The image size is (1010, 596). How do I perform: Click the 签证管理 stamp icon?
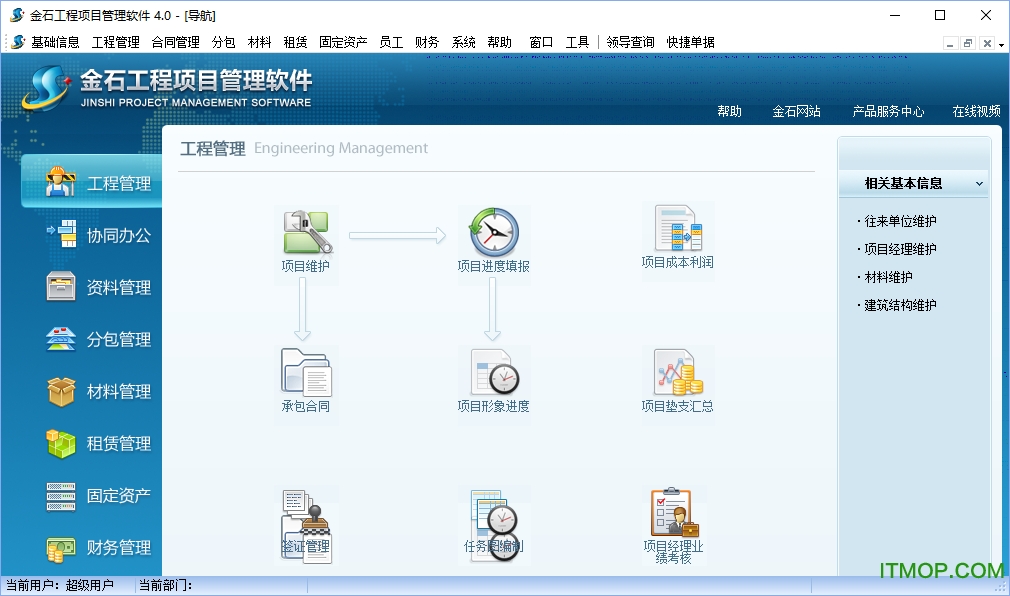pyautogui.click(x=306, y=520)
